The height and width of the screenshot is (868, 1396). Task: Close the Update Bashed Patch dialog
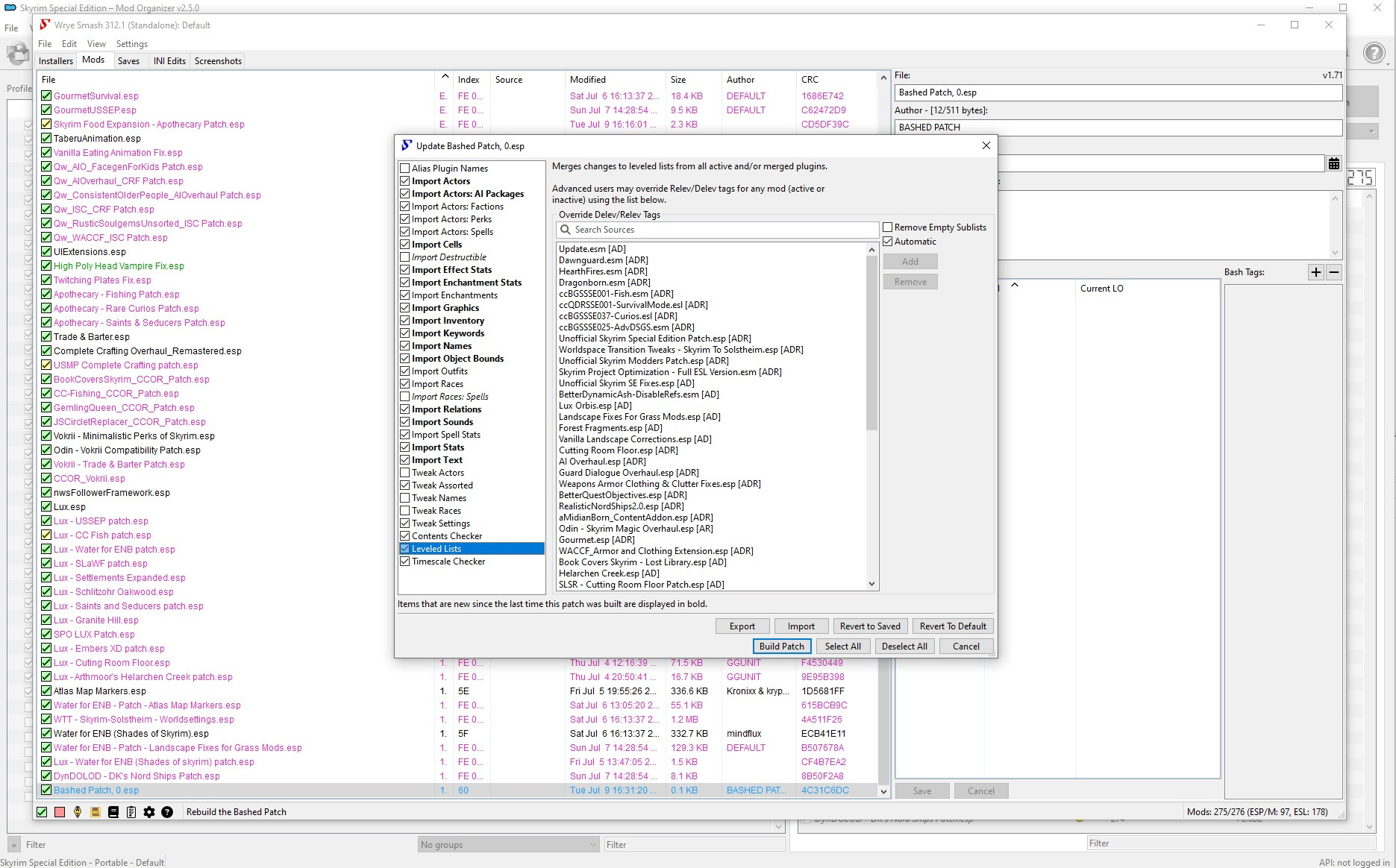click(x=986, y=145)
